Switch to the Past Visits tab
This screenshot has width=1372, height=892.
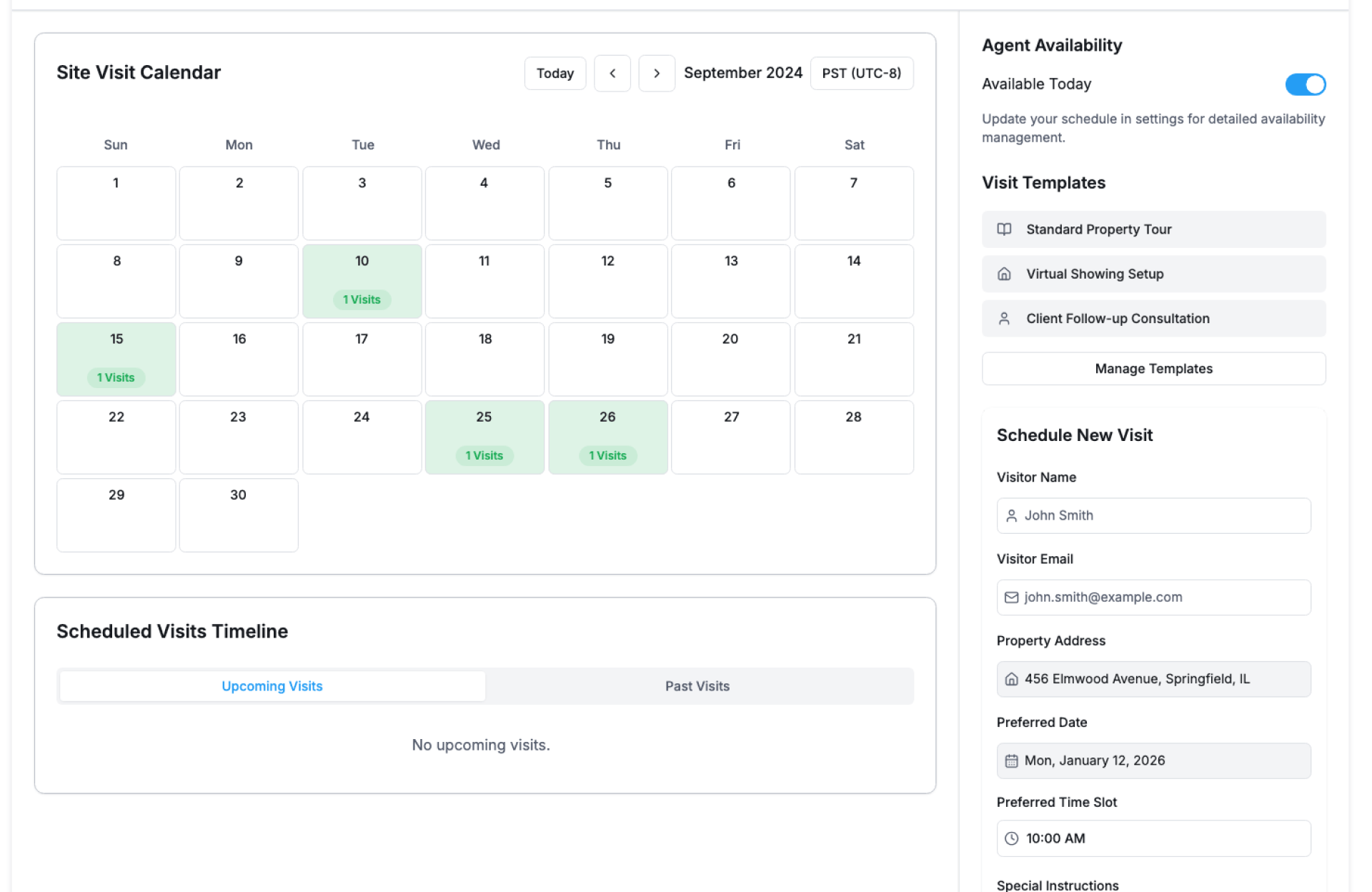(697, 686)
